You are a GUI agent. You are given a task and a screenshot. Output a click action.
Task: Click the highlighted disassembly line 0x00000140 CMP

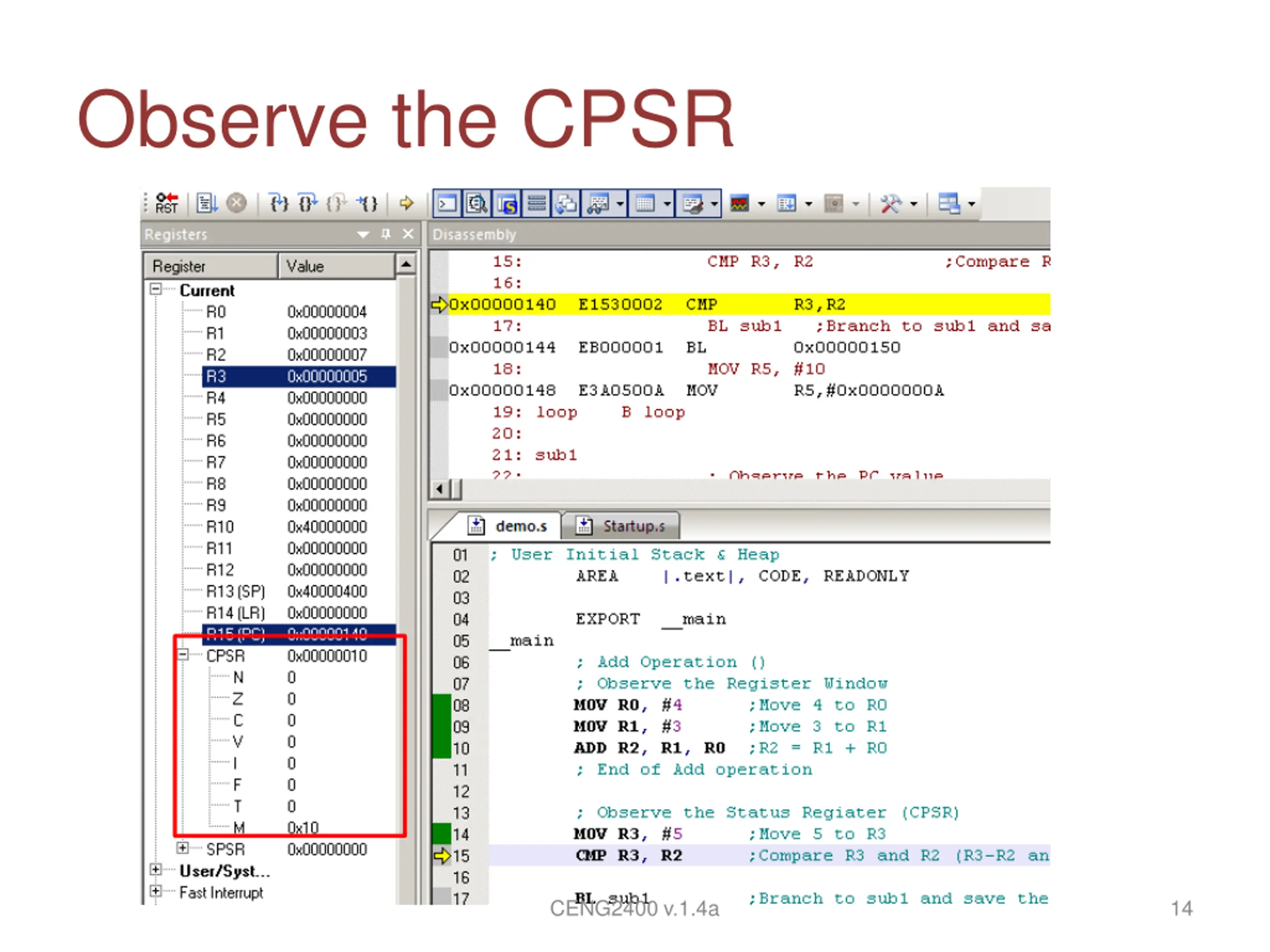pos(749,304)
